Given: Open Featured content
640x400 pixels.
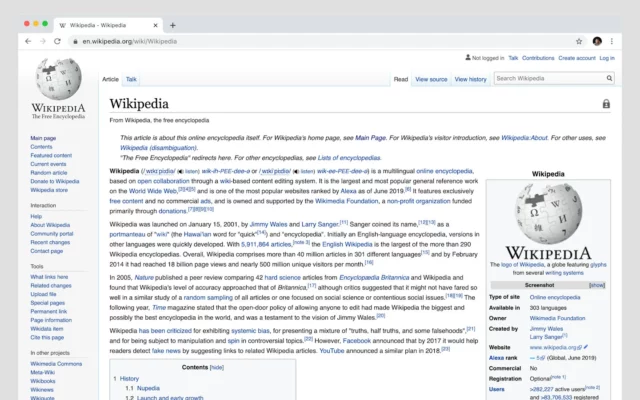Looking at the screenshot, I should 51,155.
